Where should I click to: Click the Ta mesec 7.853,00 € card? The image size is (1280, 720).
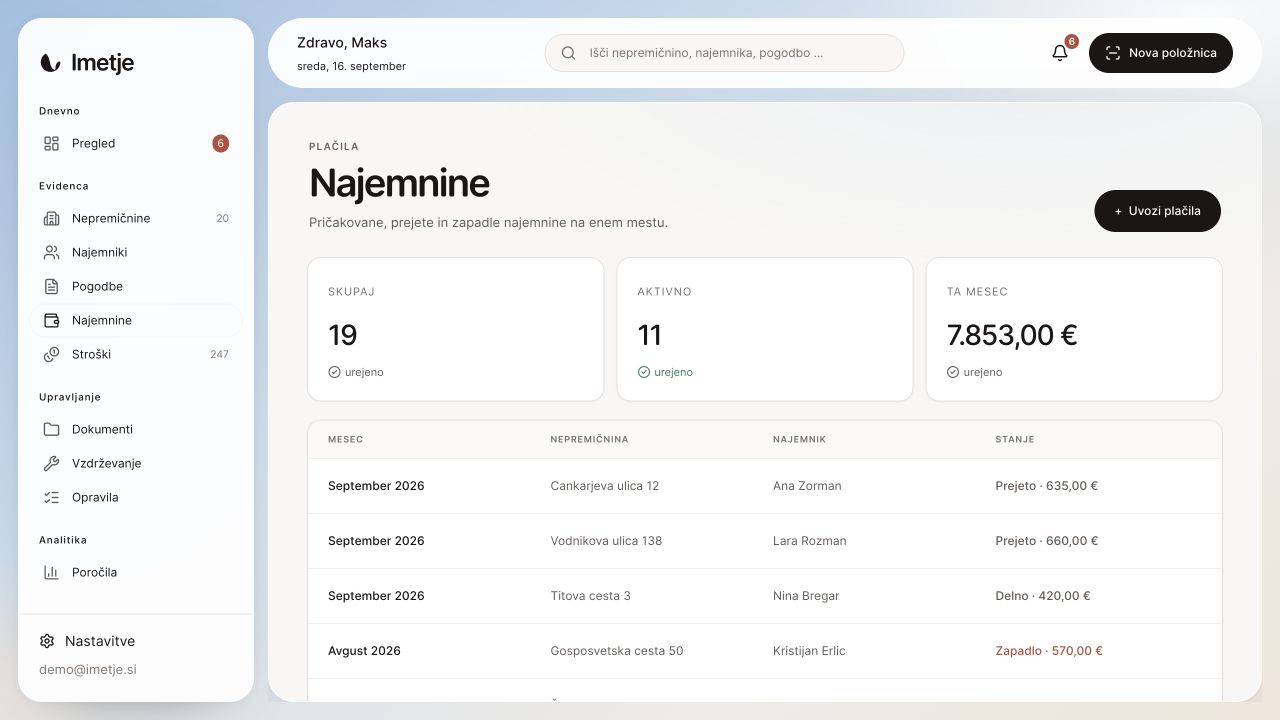1074,329
